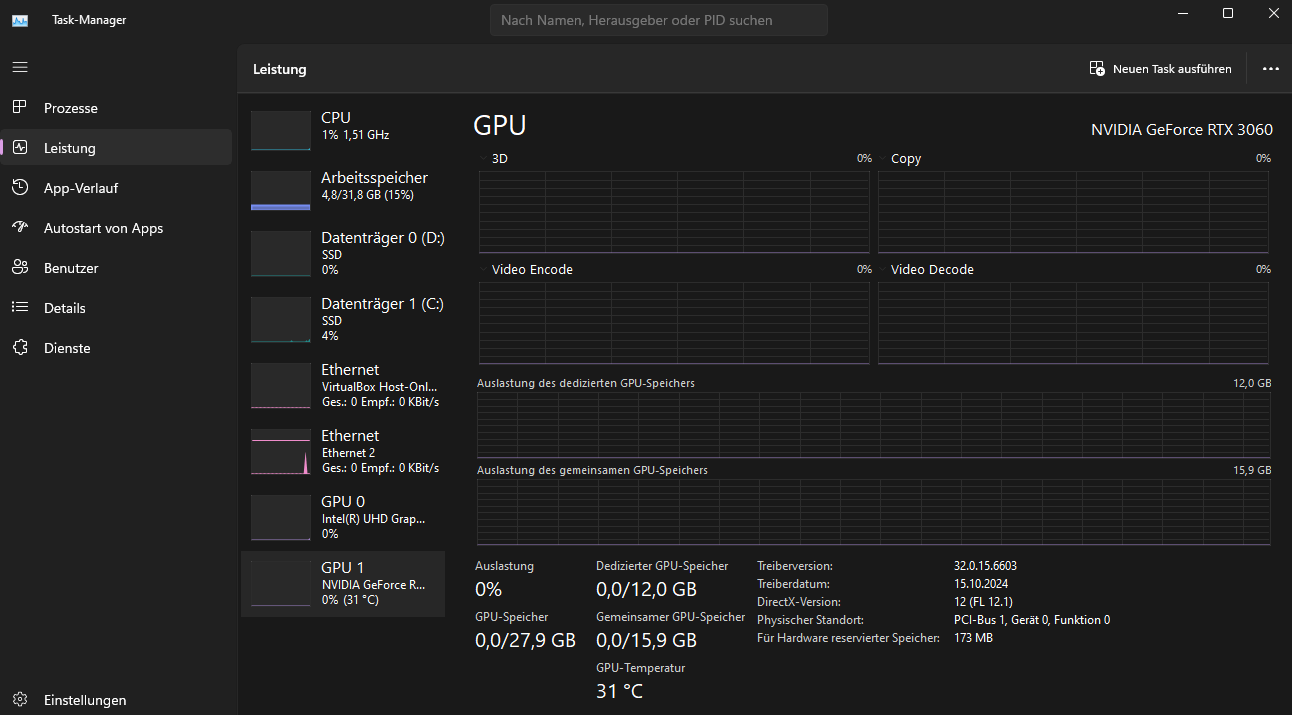The width and height of the screenshot is (1292, 715).
Task: Select the Arbeitsspeicher performance entry
Action: pos(342,189)
